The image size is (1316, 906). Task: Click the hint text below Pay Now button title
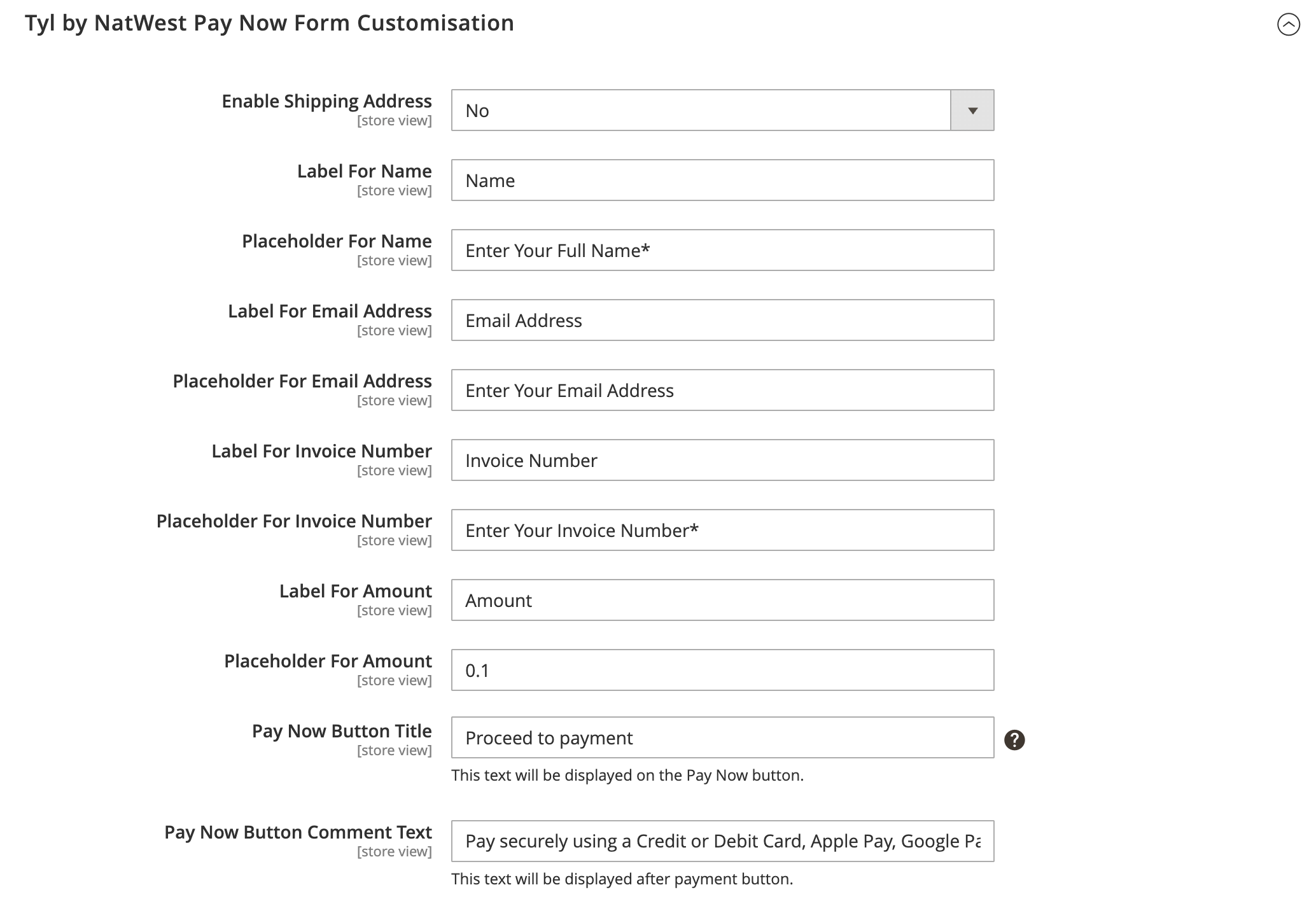(627, 776)
